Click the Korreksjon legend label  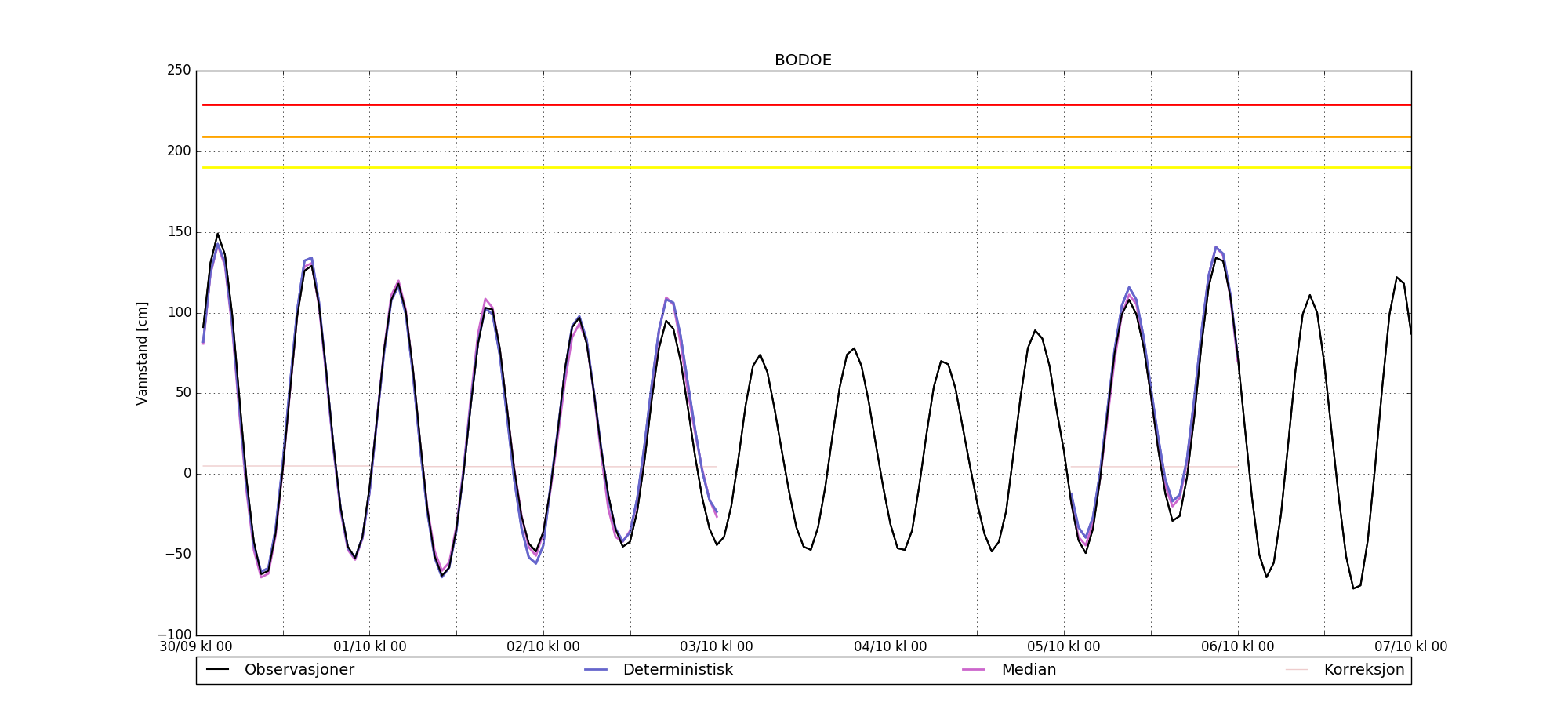tap(1363, 670)
